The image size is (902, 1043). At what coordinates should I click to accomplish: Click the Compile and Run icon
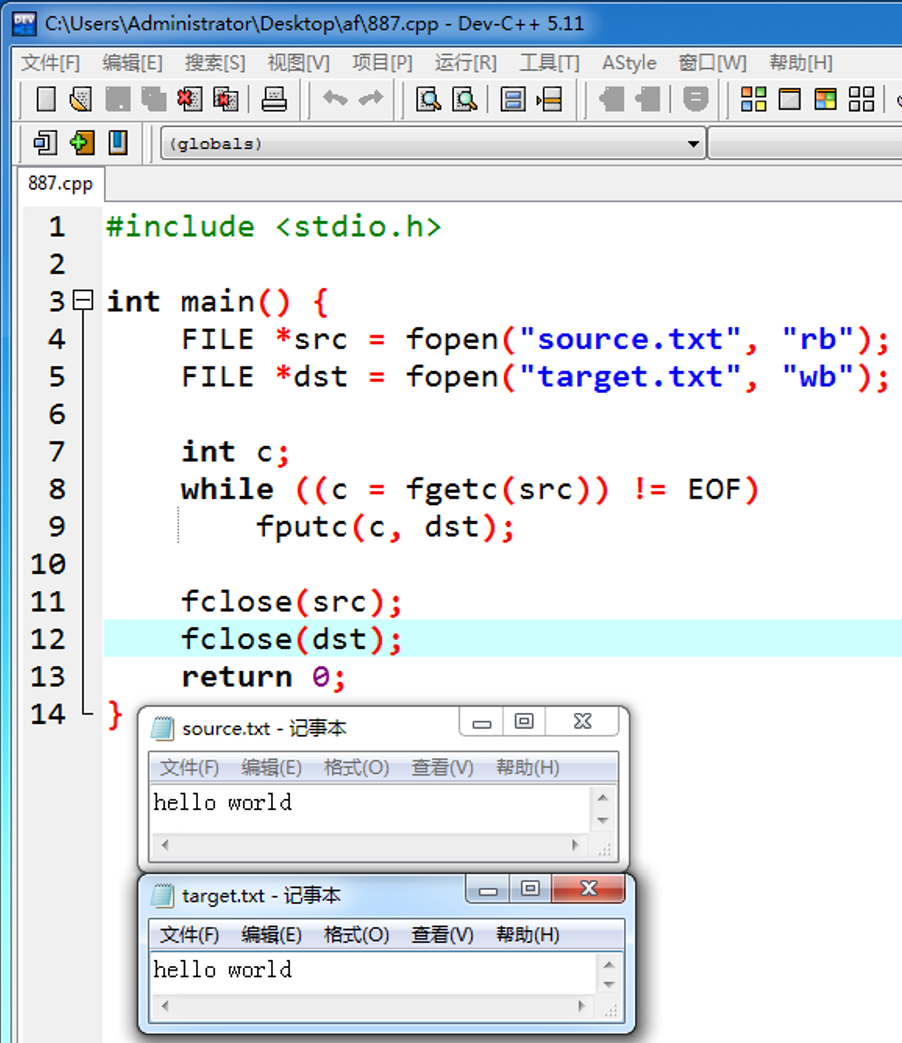coord(826,100)
